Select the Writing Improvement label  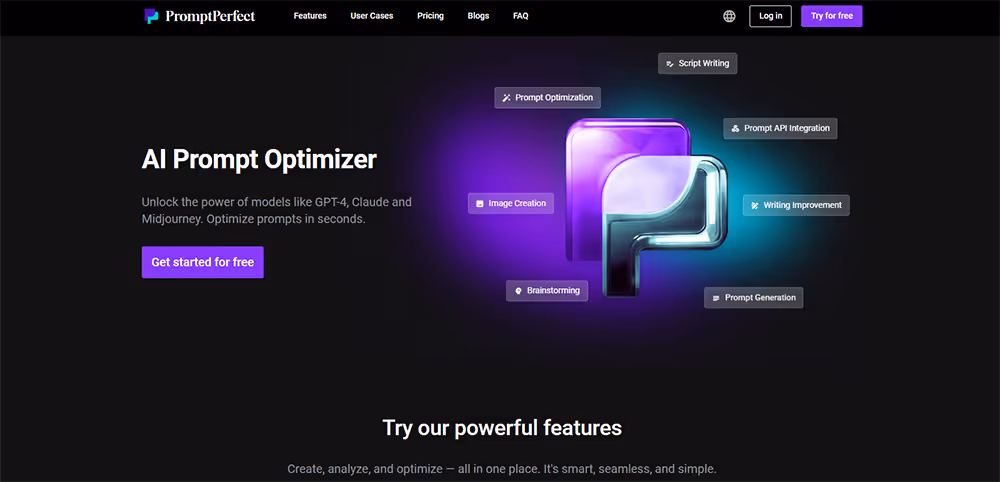pos(803,205)
